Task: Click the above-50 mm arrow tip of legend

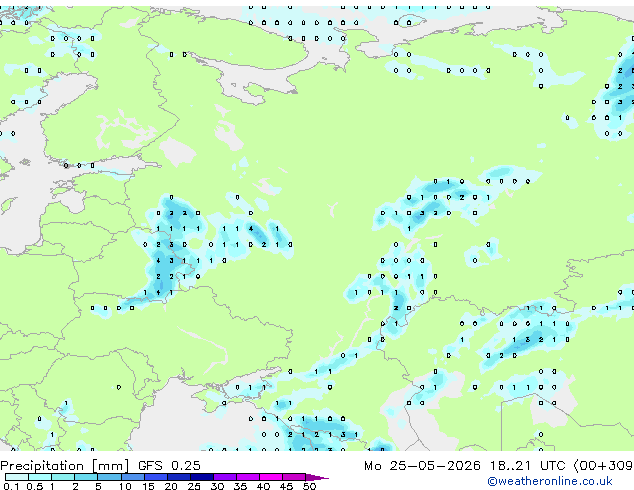Action: tap(317, 477)
